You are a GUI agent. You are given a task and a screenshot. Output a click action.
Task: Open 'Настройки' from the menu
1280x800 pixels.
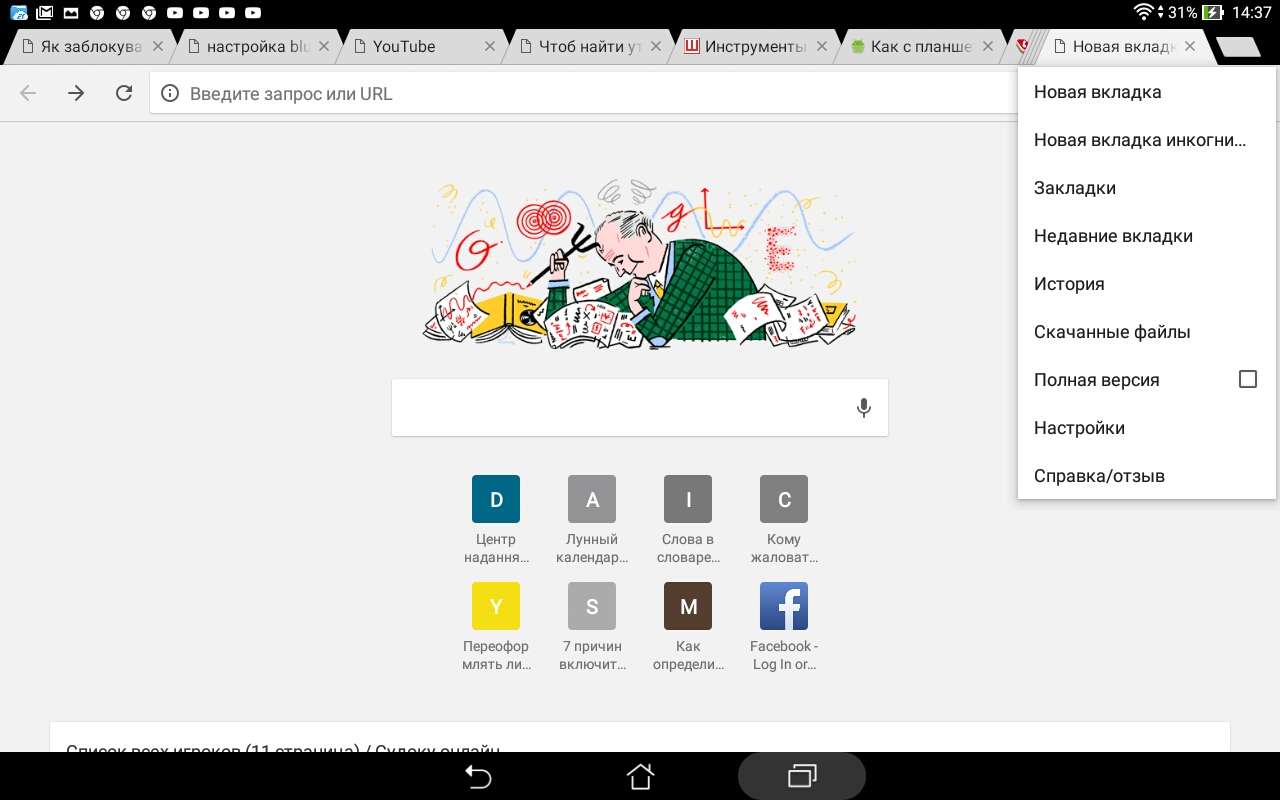coord(1147,428)
